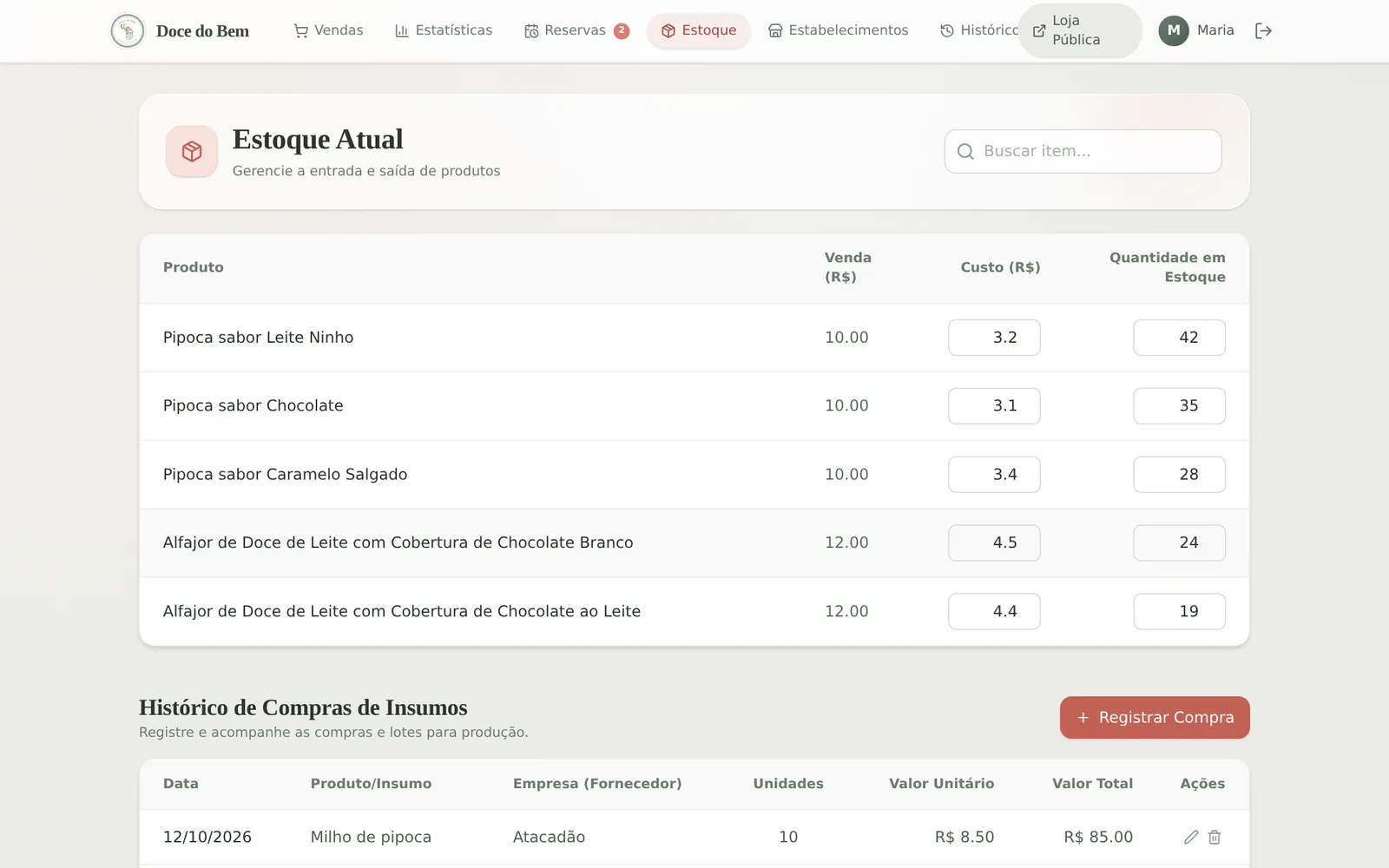
Task: Edit cost field for Pipoca sabor Leite Ninho
Action: (x=994, y=338)
